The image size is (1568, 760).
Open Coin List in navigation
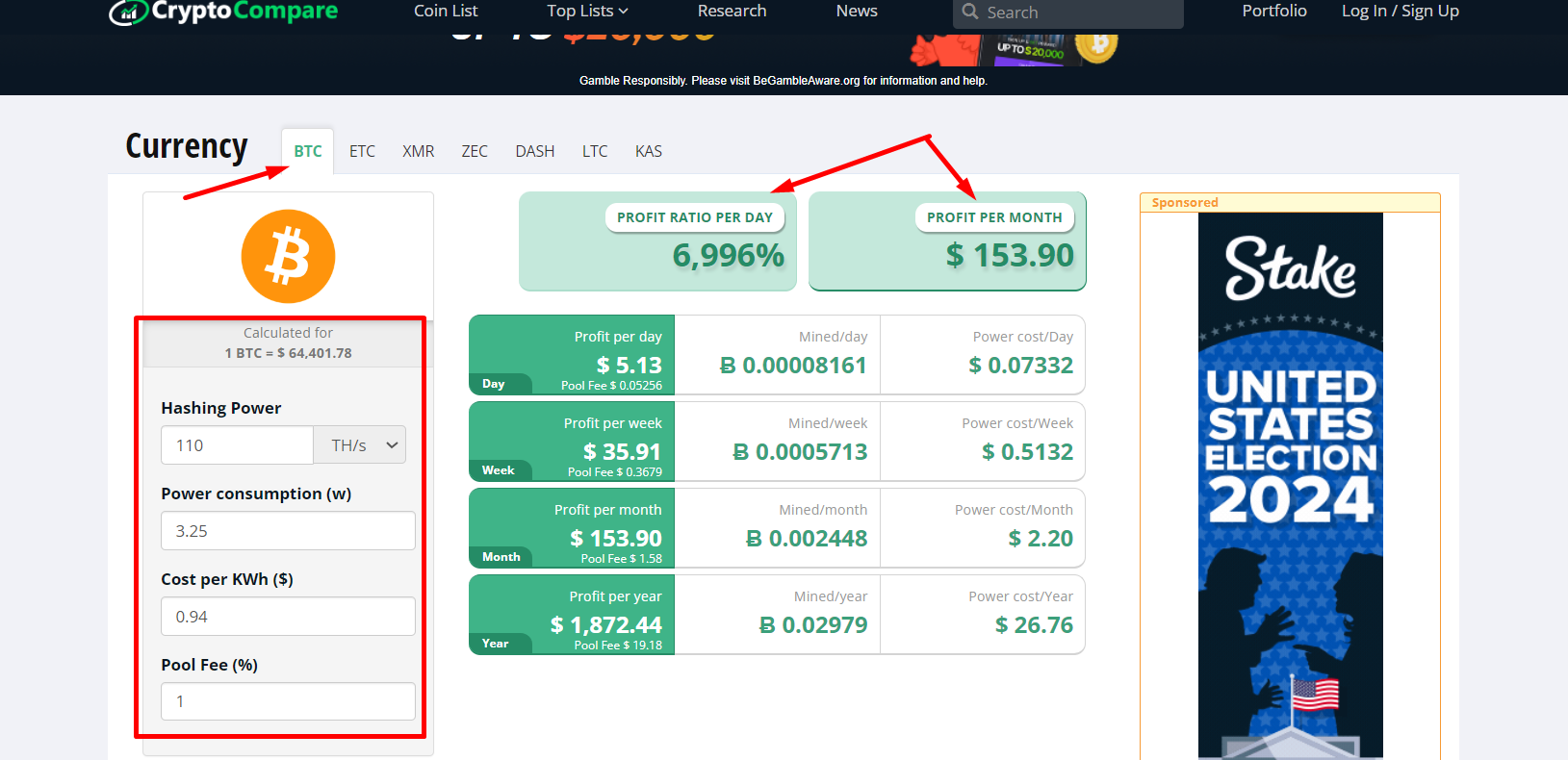446,12
